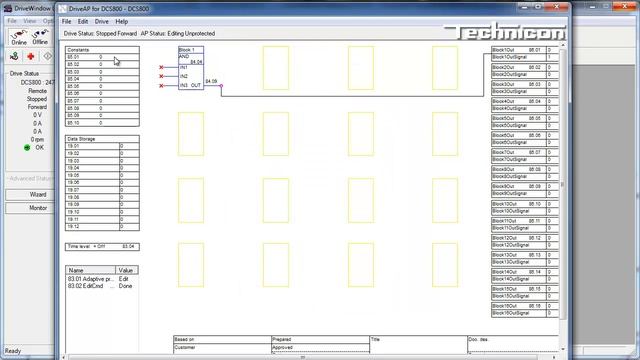Click the red cross icon in DriveWindow toolbar
The height and width of the screenshot is (360, 640).
click(31, 56)
